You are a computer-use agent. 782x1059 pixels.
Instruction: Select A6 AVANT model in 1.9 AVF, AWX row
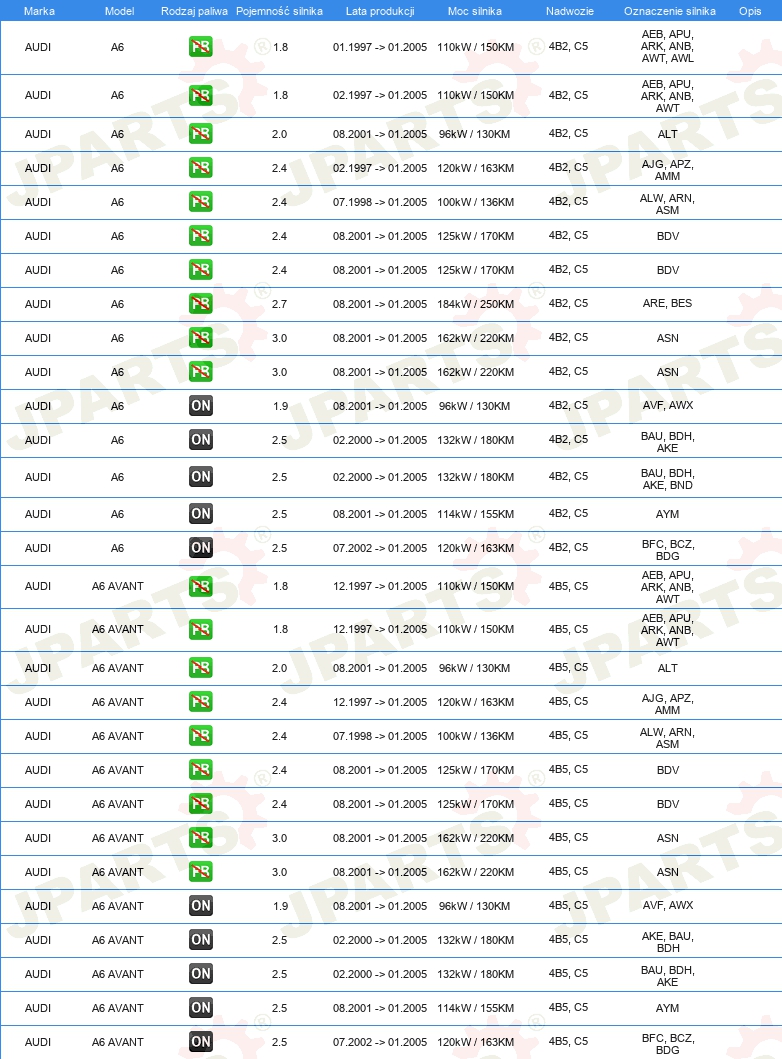click(x=118, y=906)
